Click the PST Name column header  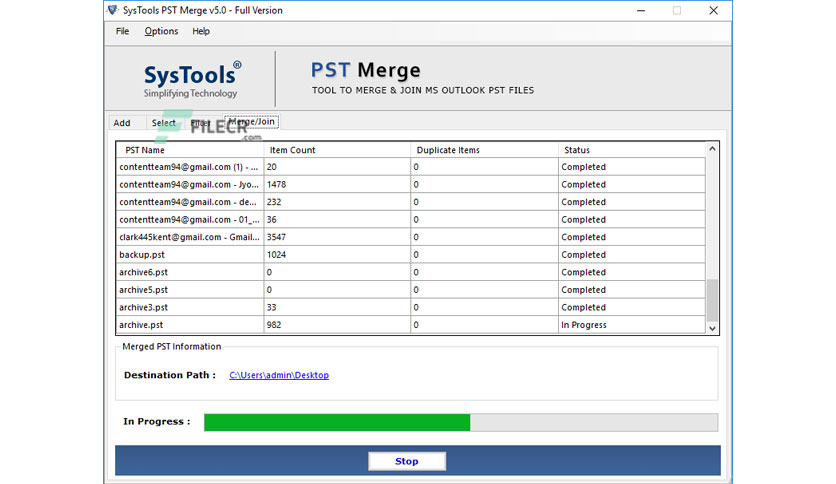click(x=190, y=150)
